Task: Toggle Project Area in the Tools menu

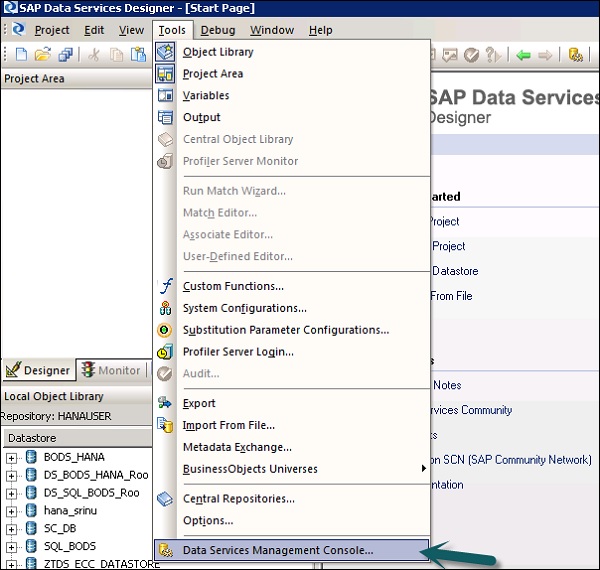Action: (212, 74)
